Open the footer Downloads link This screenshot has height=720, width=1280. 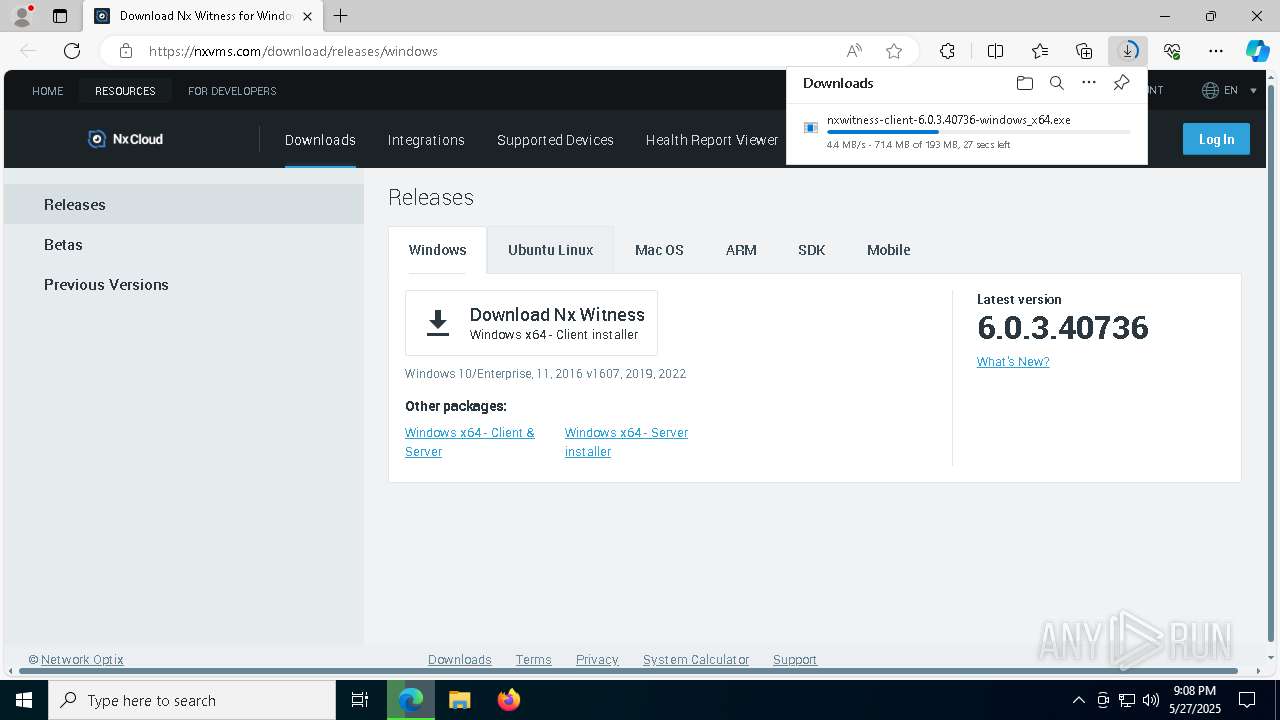point(460,660)
